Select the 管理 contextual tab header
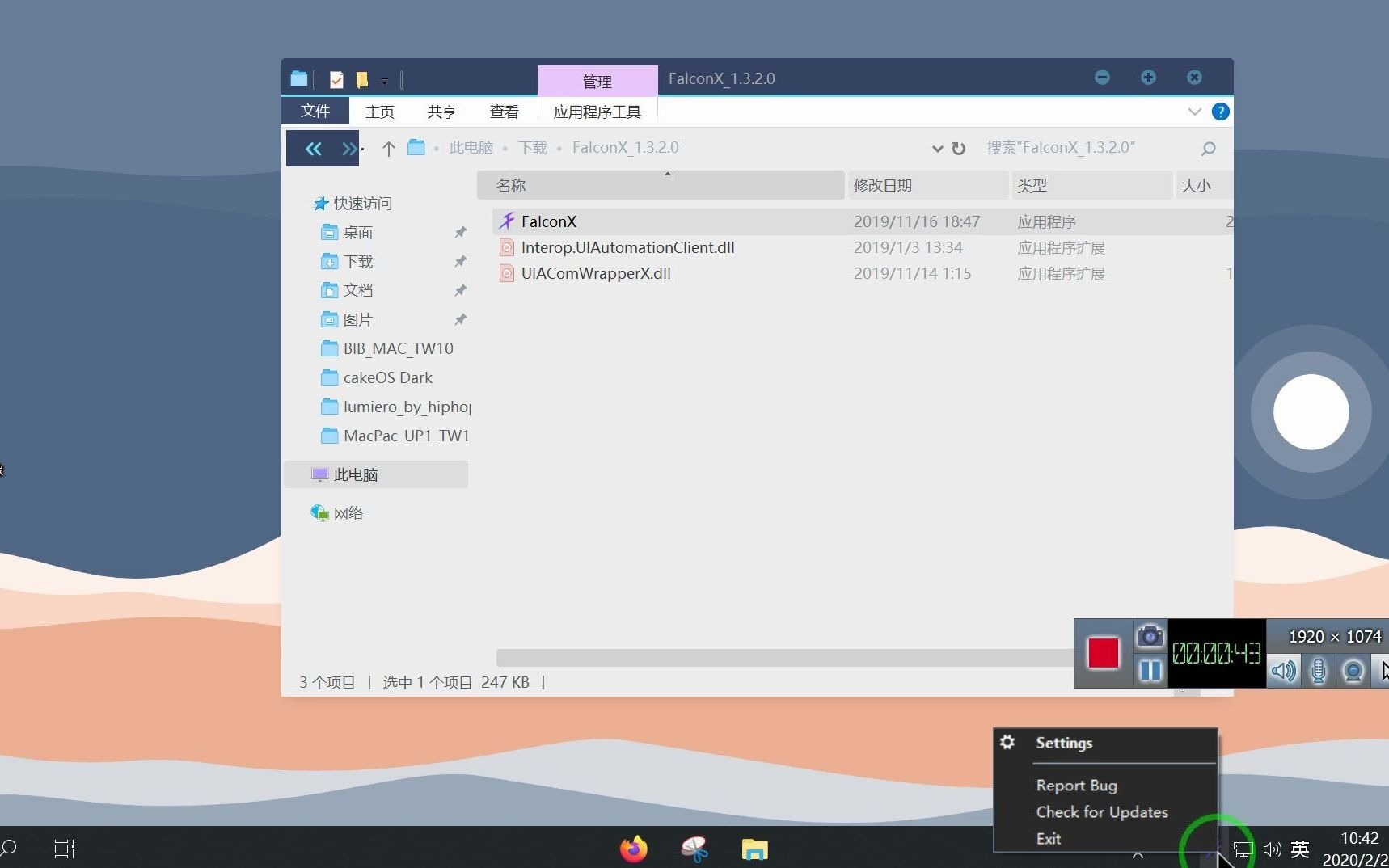The height and width of the screenshot is (868, 1389). click(x=597, y=81)
